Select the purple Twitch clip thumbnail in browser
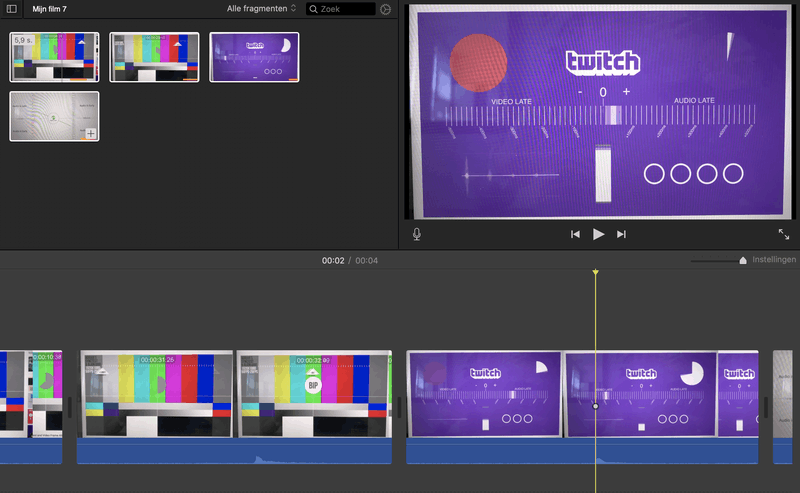The image size is (800, 493). 254,57
